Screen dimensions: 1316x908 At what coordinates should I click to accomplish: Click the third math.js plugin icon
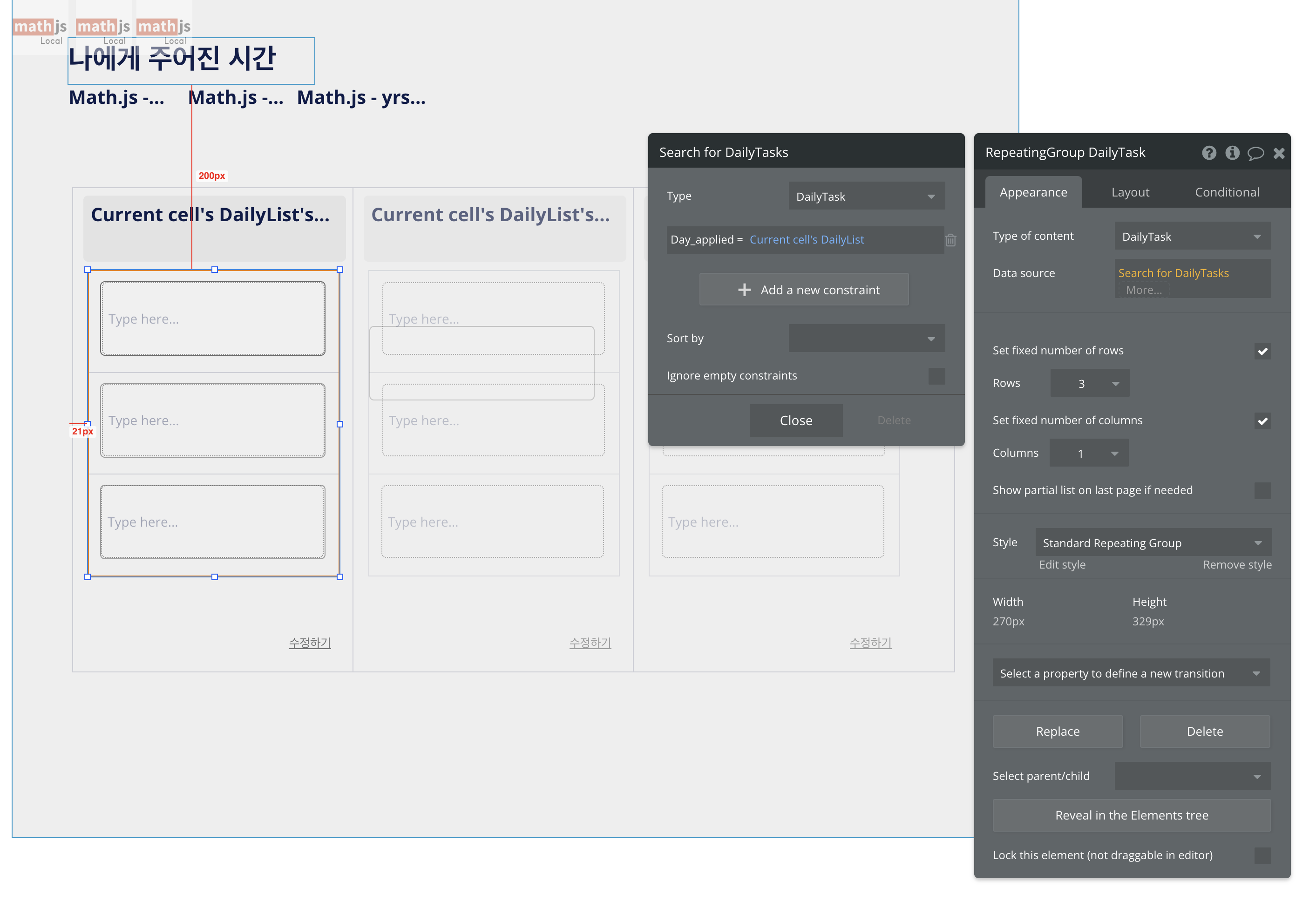[x=164, y=27]
